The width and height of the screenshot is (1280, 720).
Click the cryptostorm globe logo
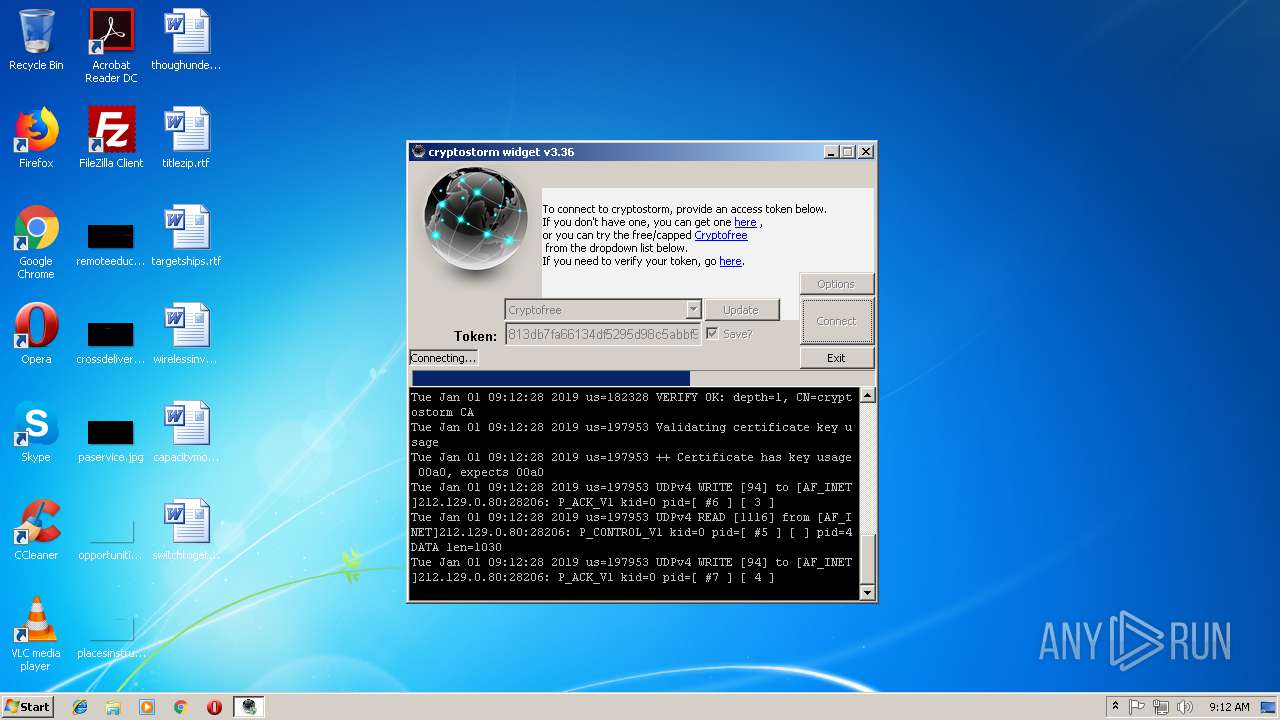click(x=475, y=218)
